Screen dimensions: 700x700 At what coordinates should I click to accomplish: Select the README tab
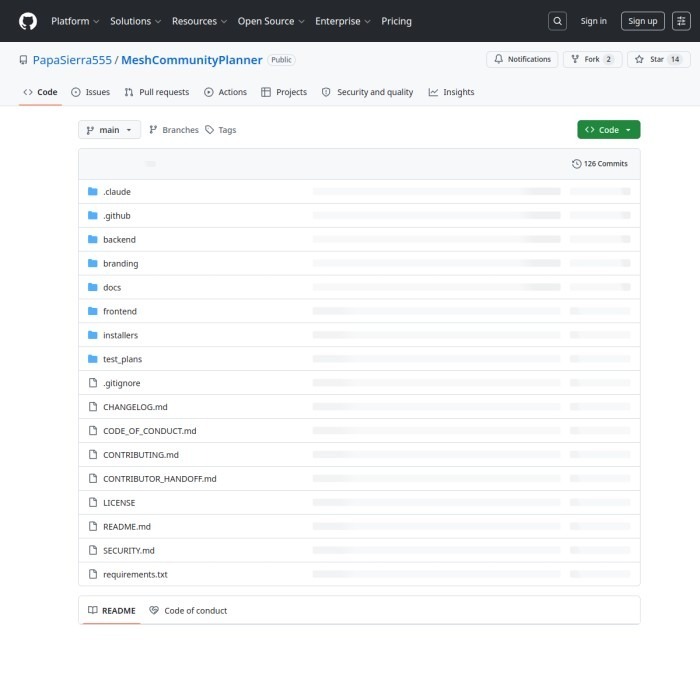tap(112, 610)
